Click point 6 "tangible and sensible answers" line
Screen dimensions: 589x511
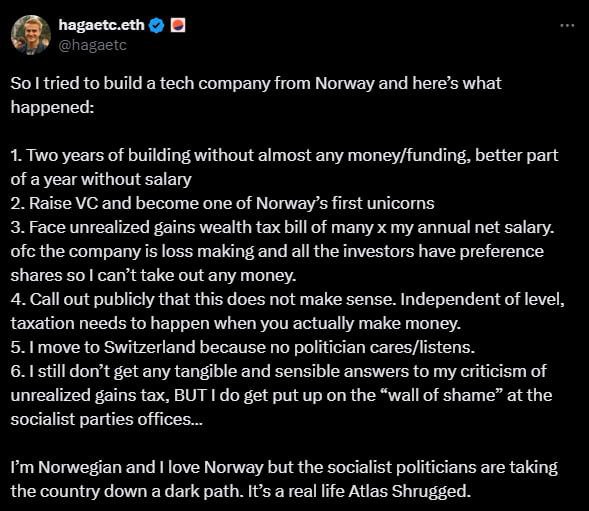278,372
